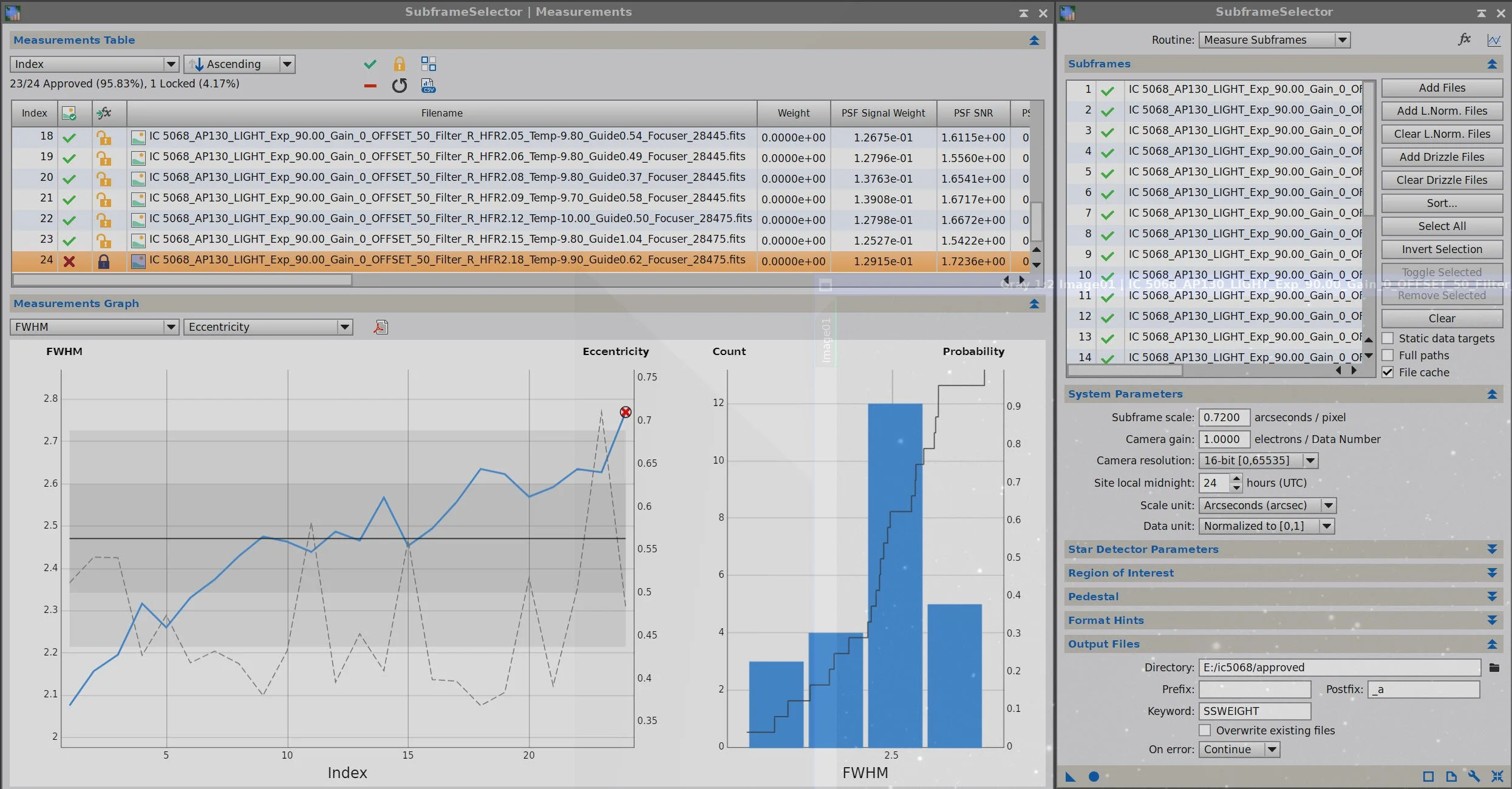Save measurements as CSV icon
Screen dimensions: 1512x789
click(428, 86)
